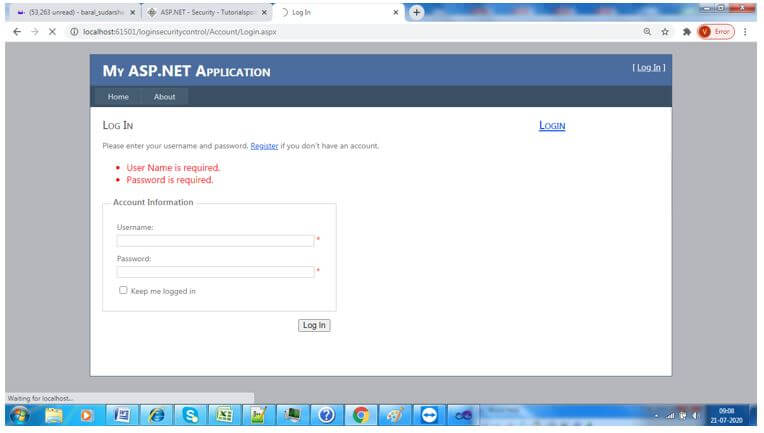The image size is (764, 433).
Task: Open the computer monitor taskbar icon
Action: coord(292,415)
